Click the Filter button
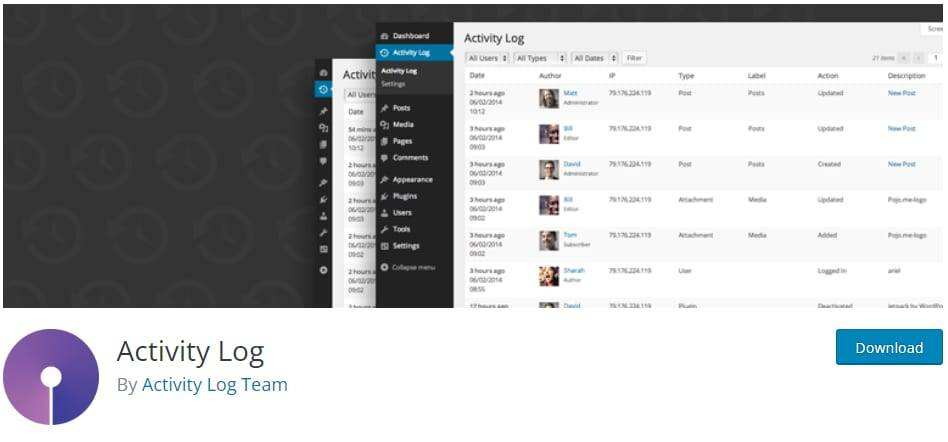 click(634, 58)
